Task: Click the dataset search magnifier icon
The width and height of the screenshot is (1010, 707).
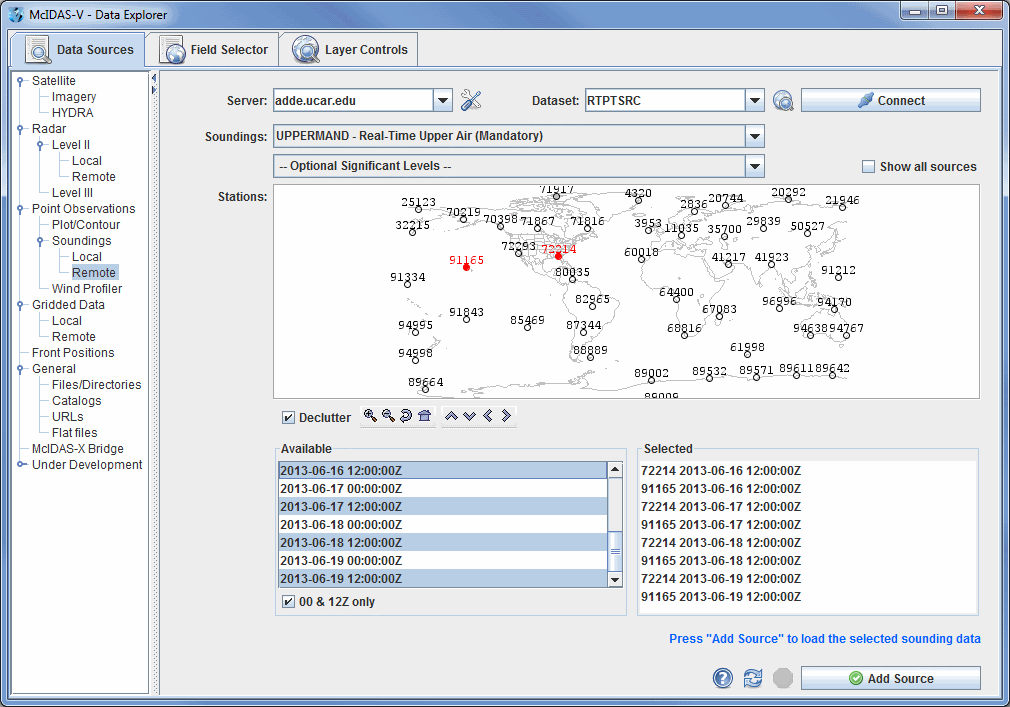Action: point(783,100)
